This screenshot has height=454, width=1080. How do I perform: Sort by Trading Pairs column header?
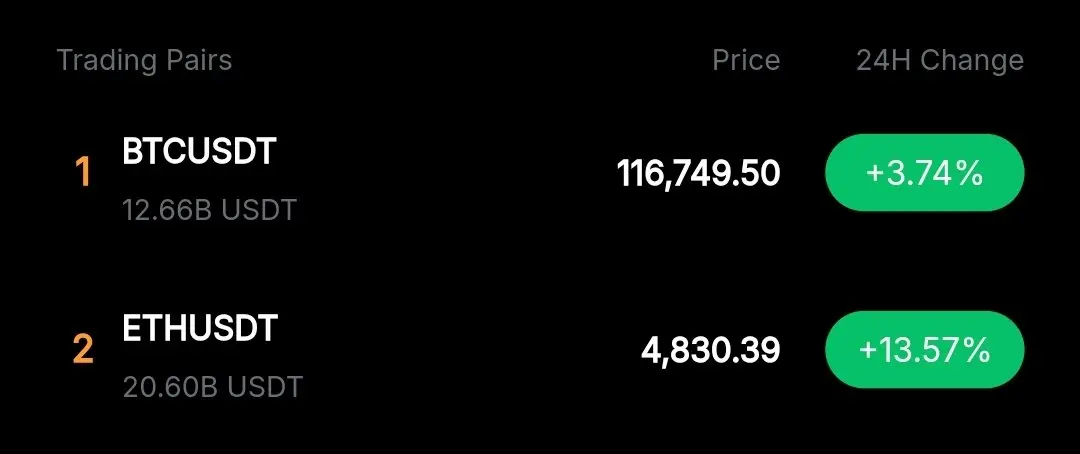coord(144,61)
